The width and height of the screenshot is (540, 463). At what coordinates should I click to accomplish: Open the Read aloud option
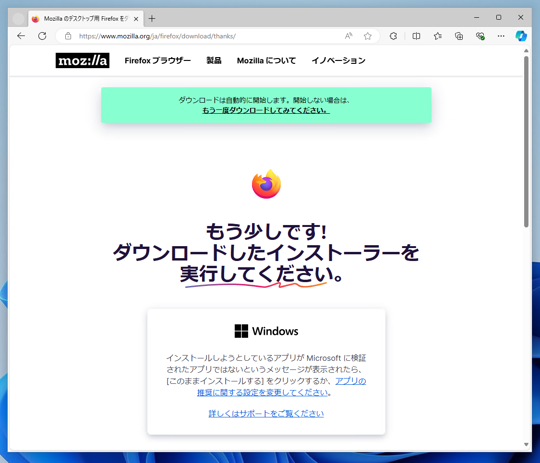(x=349, y=36)
